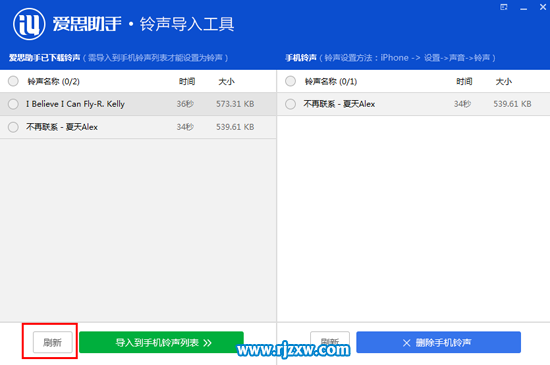Click the window menu icon beside minimize

point(504,7)
